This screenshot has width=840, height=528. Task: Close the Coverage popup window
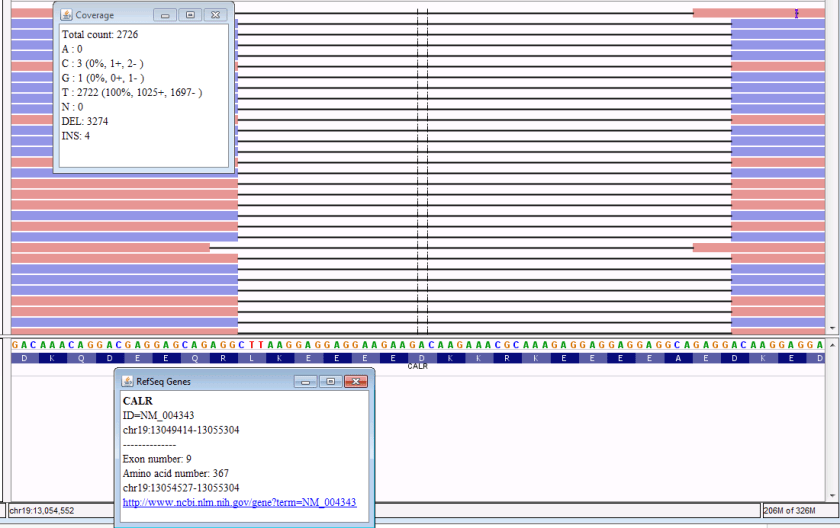tap(215, 15)
